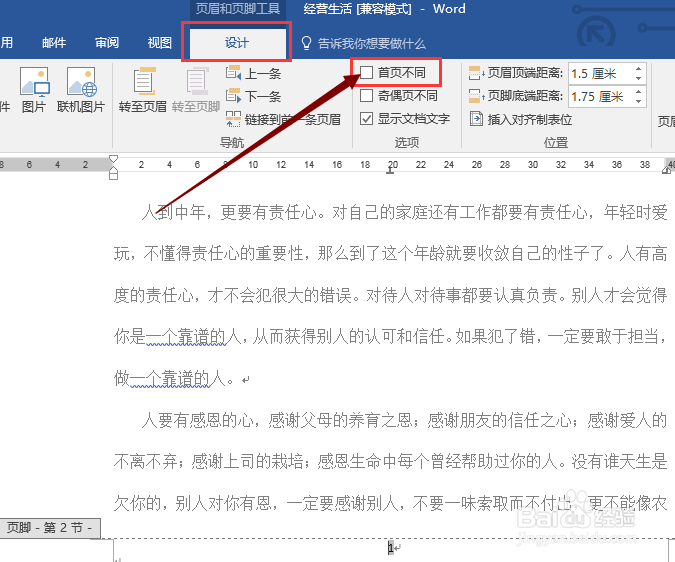Click the paragraph starting 人到中年
The height and width of the screenshot is (562, 675).
[391, 295]
